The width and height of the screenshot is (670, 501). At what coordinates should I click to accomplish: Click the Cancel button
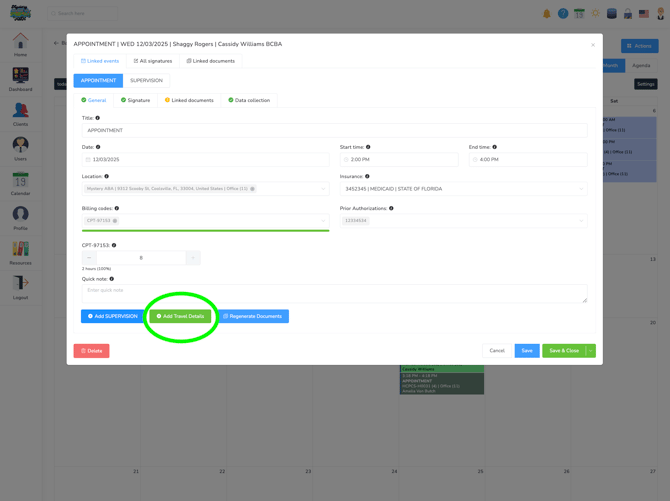click(497, 351)
